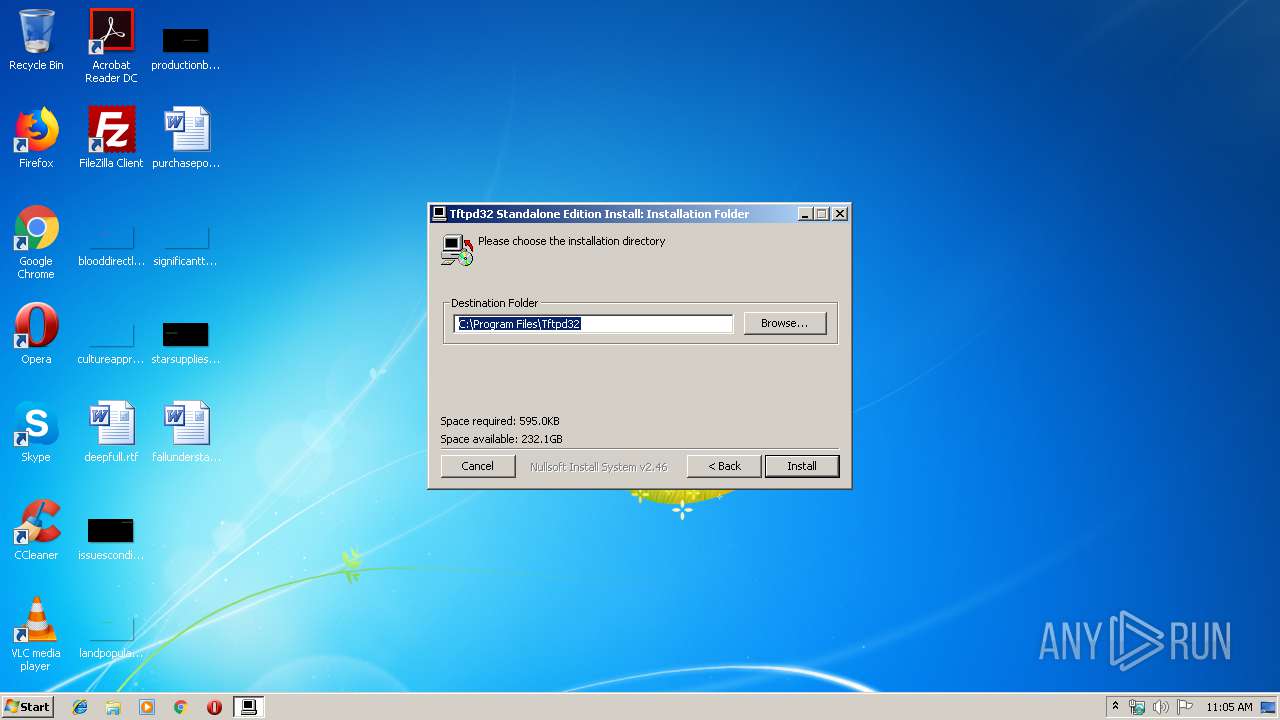Click the installer title bar icon

coord(438,214)
